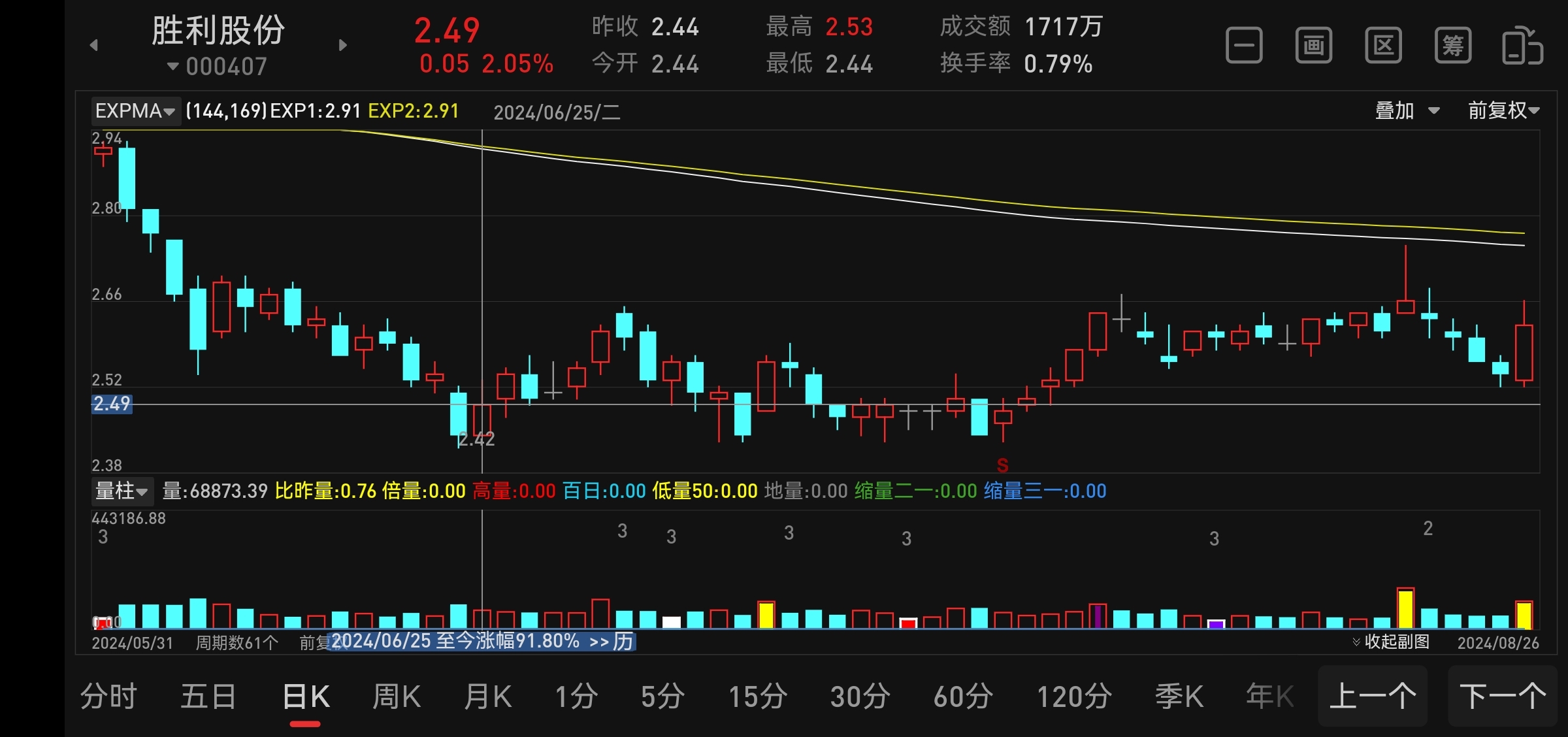Open the 画 drawing tool icon
This screenshot has height=737, width=1568.
coord(1313,46)
